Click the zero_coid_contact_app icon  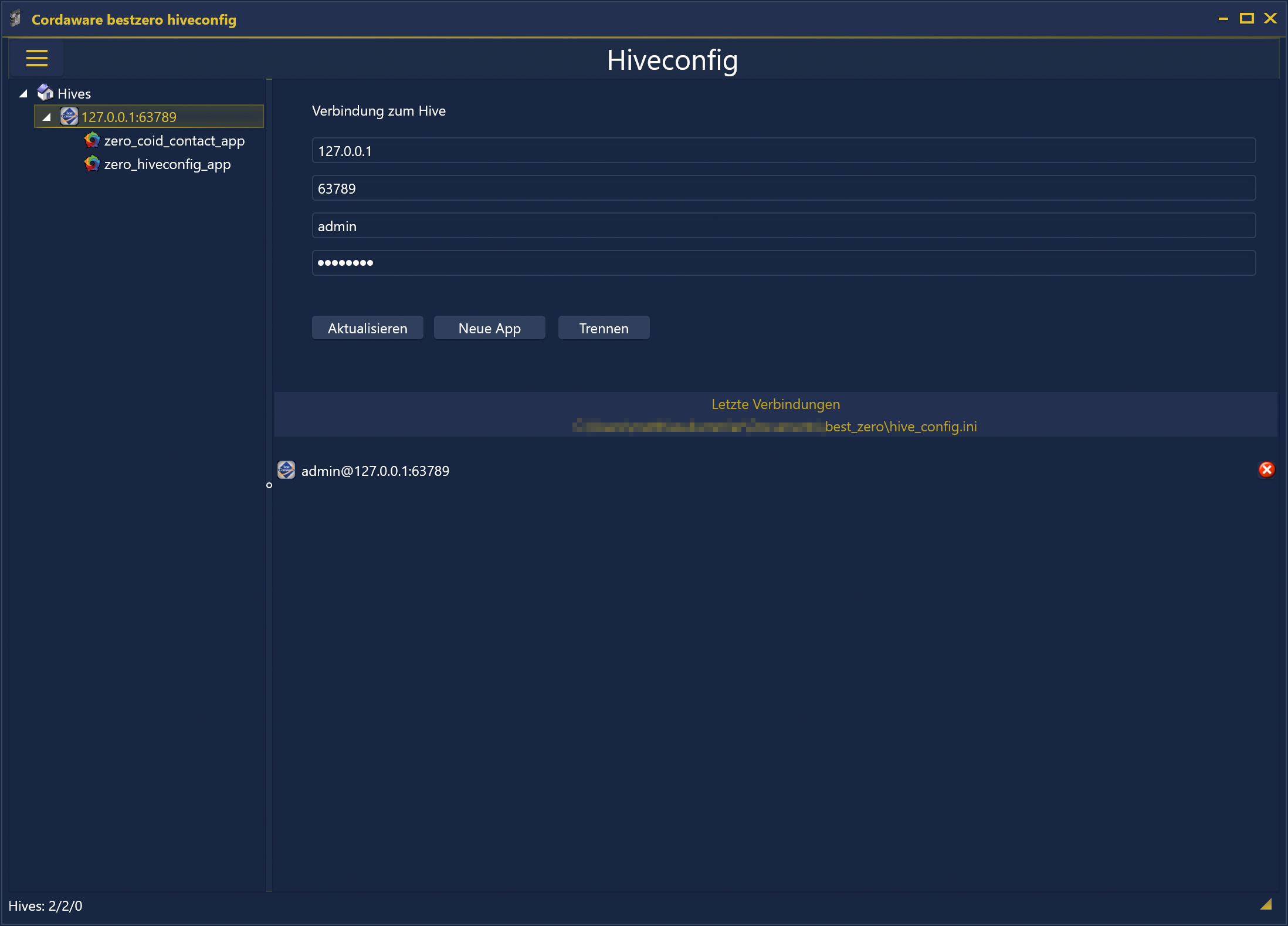(92, 140)
